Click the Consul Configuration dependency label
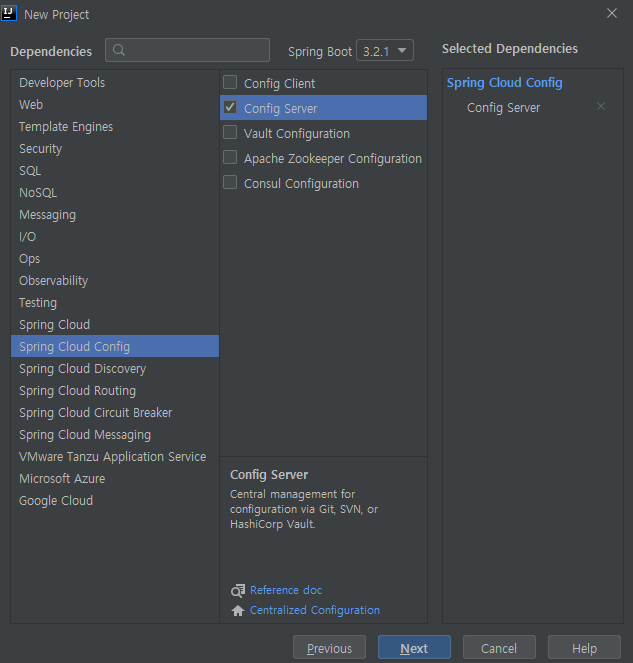633x663 pixels. point(301,184)
